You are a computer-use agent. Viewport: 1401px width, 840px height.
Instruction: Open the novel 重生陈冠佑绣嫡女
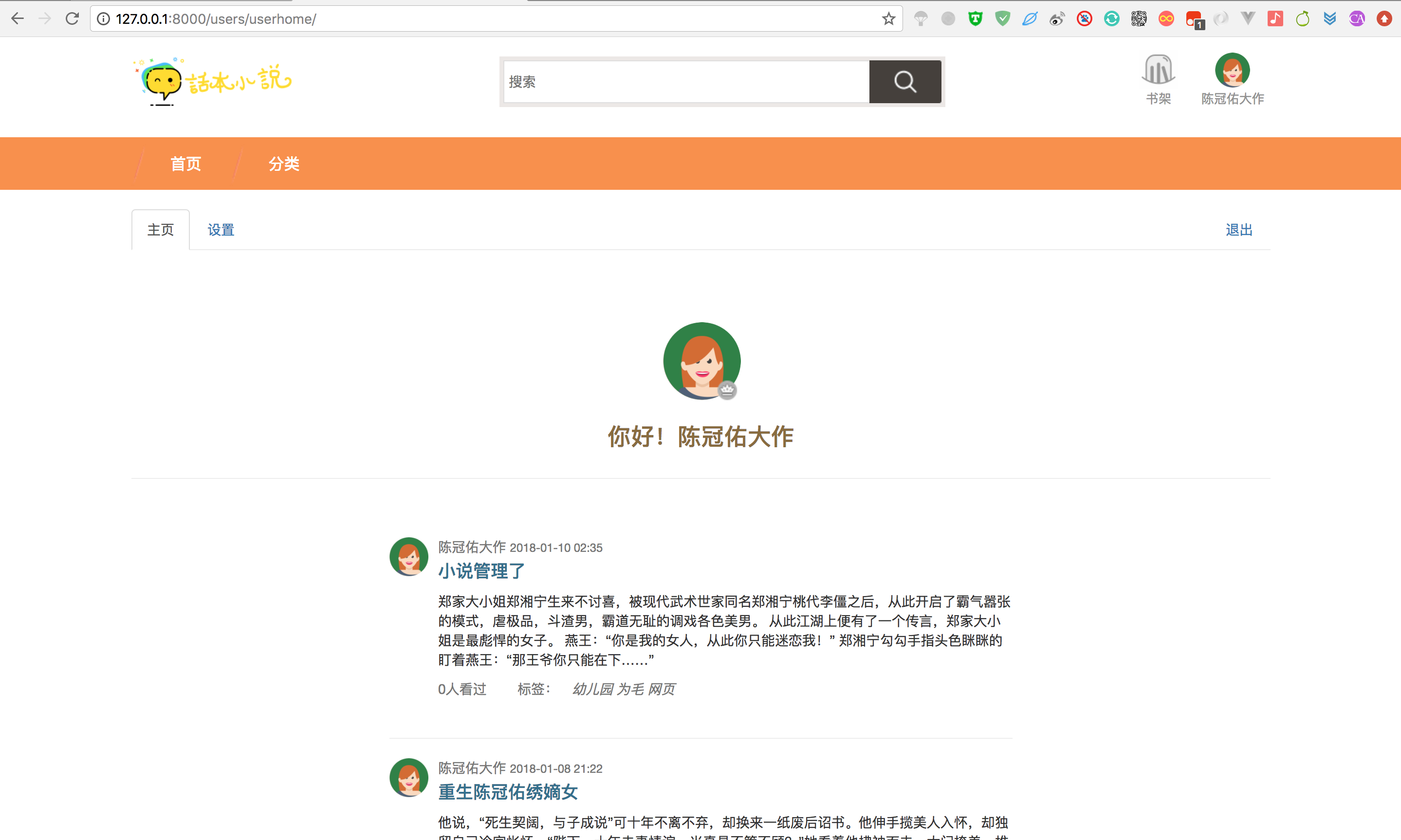pyautogui.click(x=508, y=791)
